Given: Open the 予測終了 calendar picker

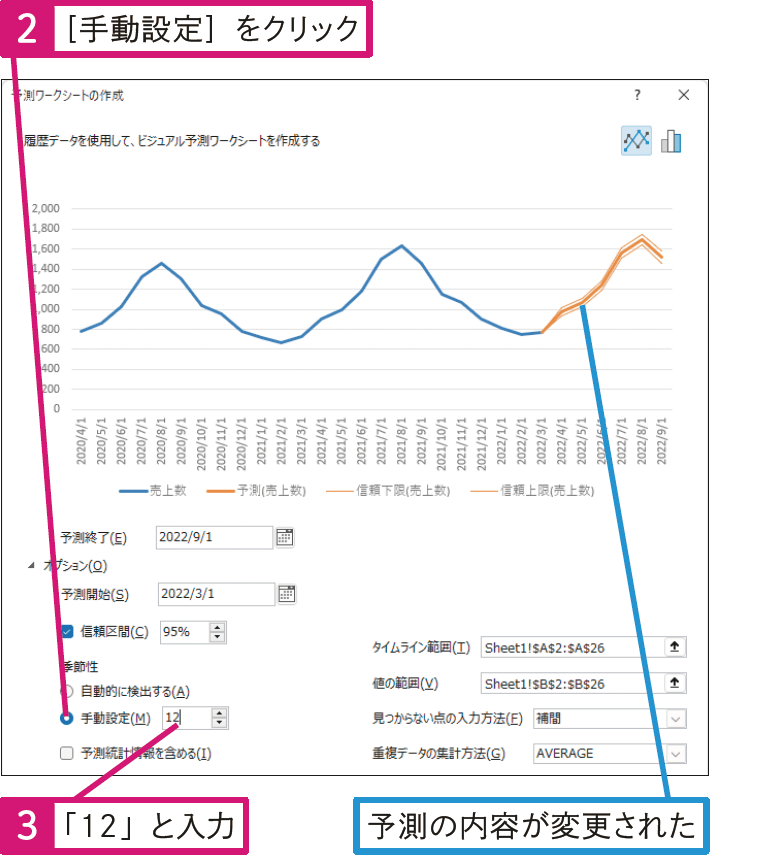Looking at the screenshot, I should (285, 538).
